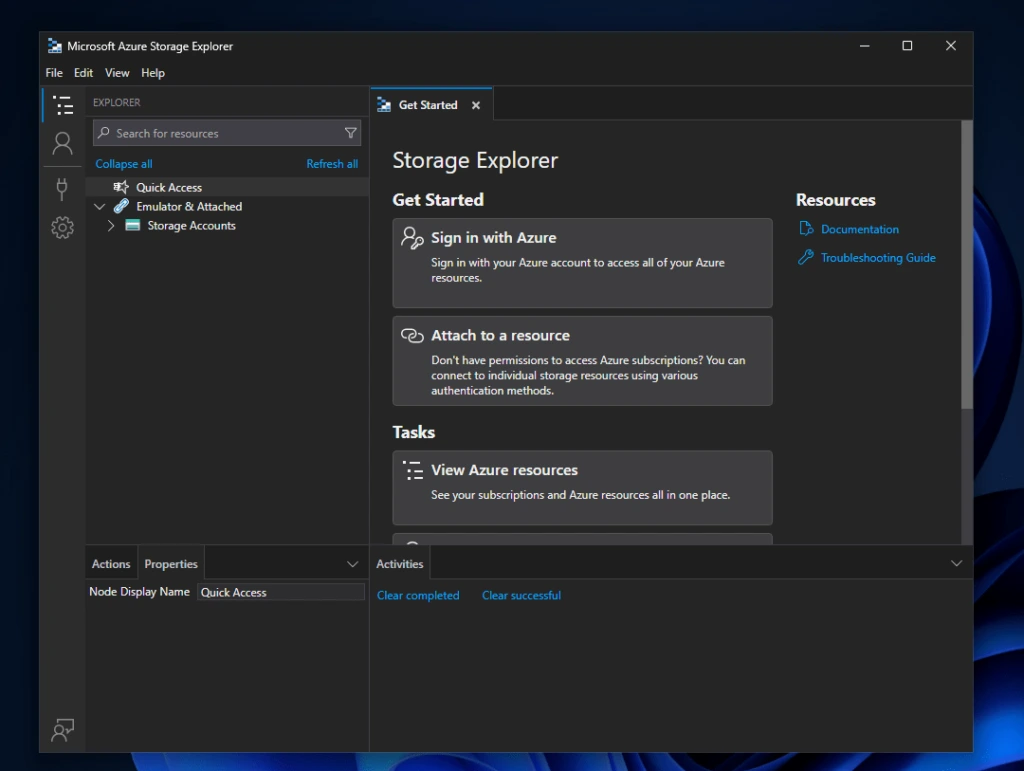The image size is (1024, 771).
Task: Click the Troubleshooting Guide wrench icon
Action: point(806,257)
